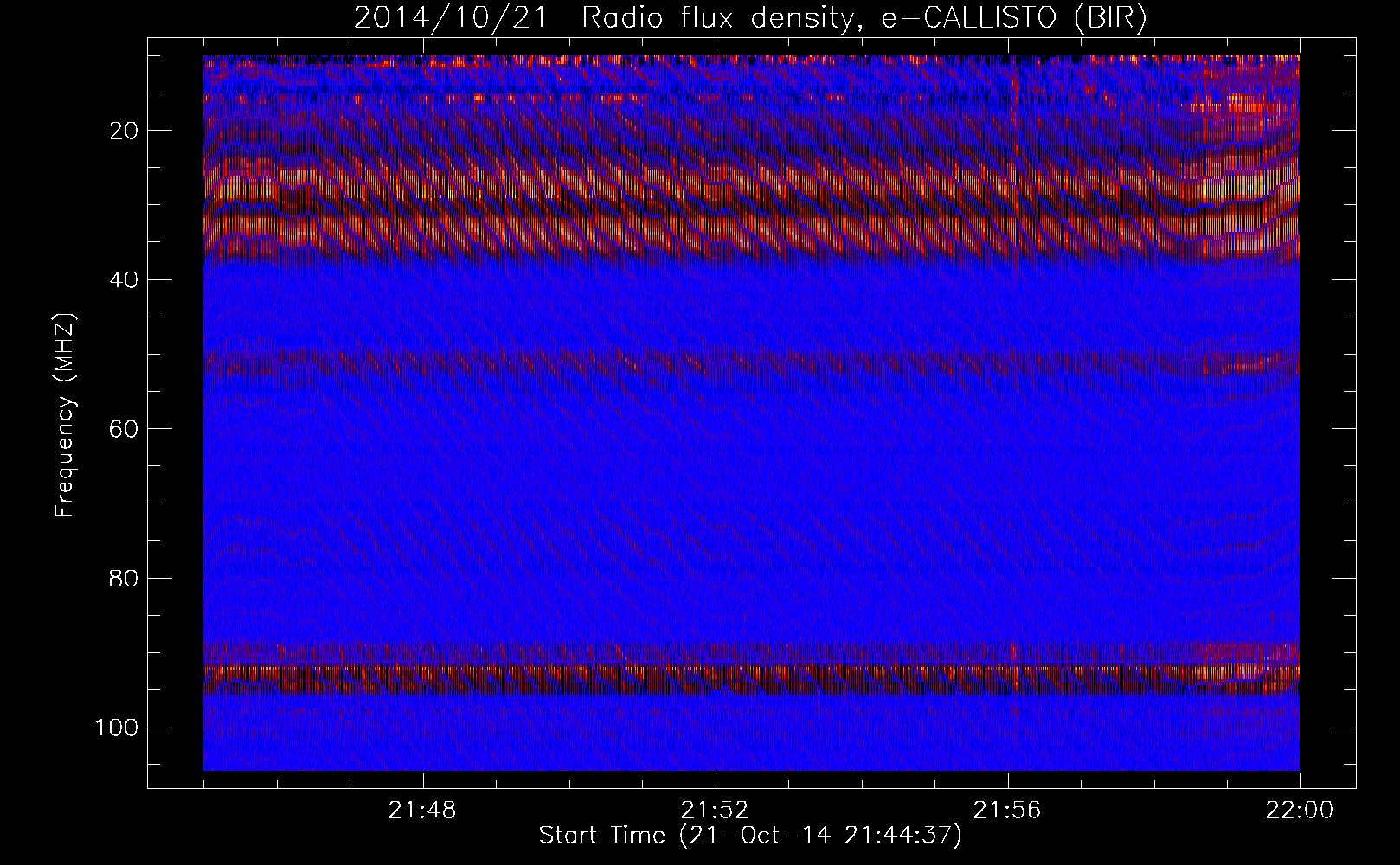Click the '100' frequency tick label

click(117, 727)
